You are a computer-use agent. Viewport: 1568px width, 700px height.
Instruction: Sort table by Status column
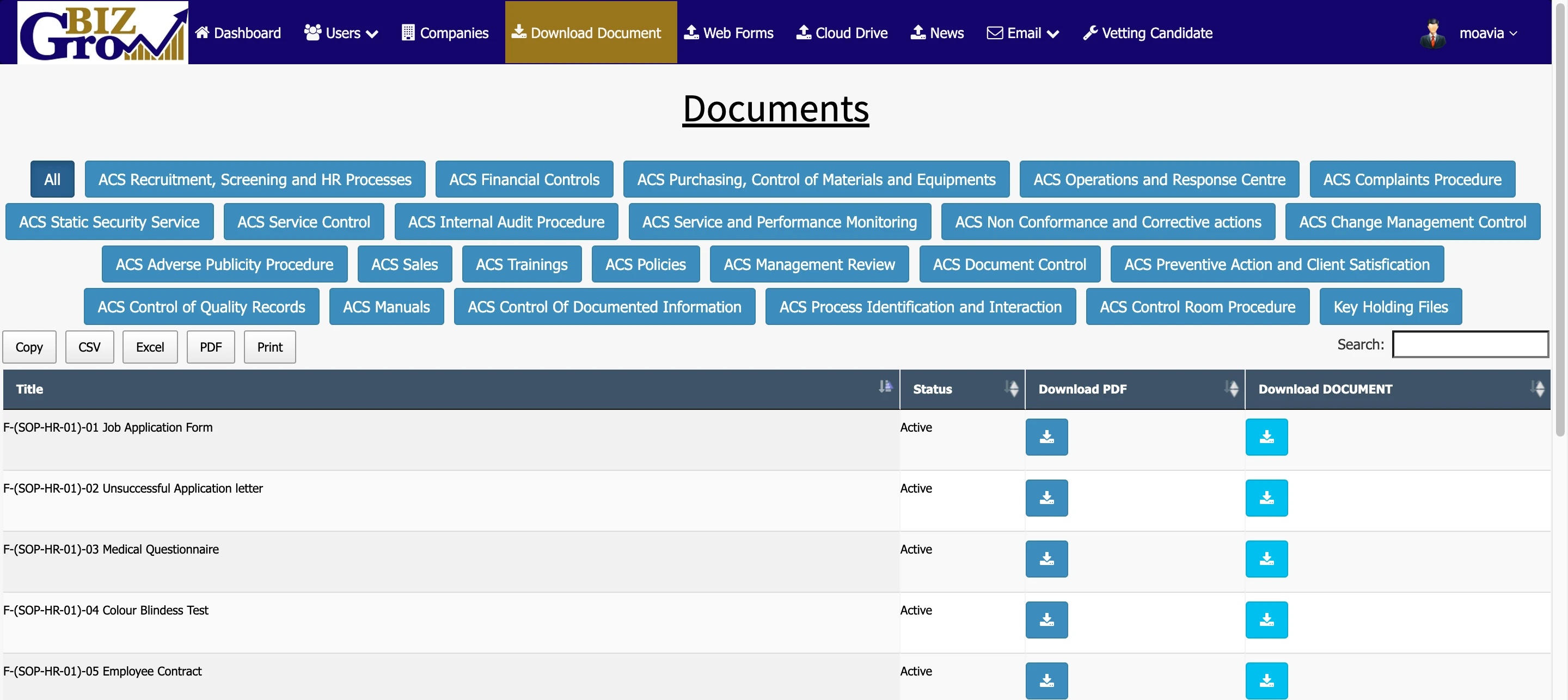pyautogui.click(x=961, y=389)
